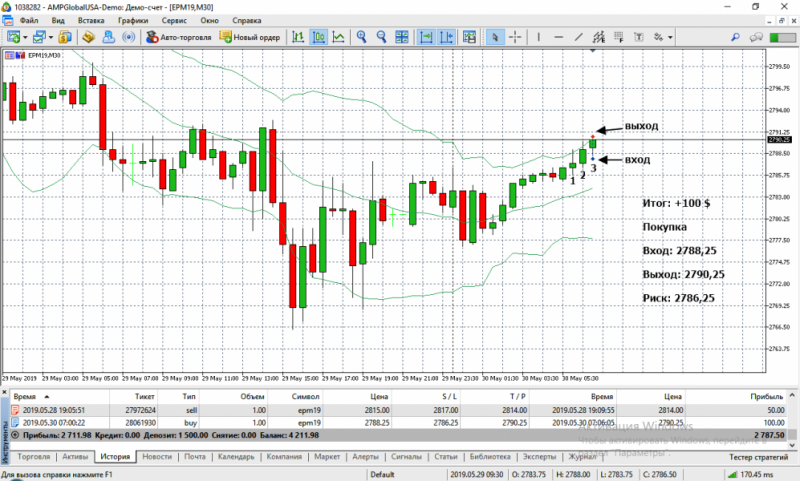This screenshot has width=800, height=481.
Task: Select the crosshair tool
Action: pos(515,37)
